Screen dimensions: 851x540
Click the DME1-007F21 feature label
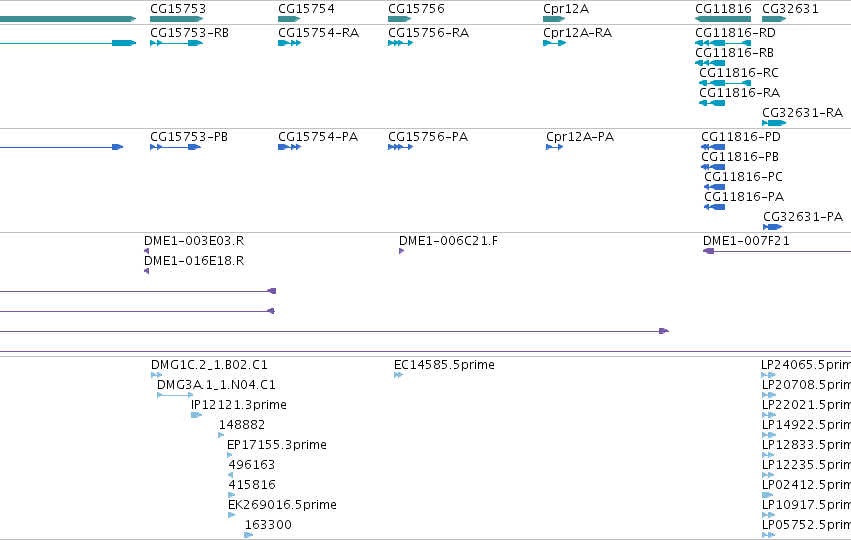[x=746, y=241]
